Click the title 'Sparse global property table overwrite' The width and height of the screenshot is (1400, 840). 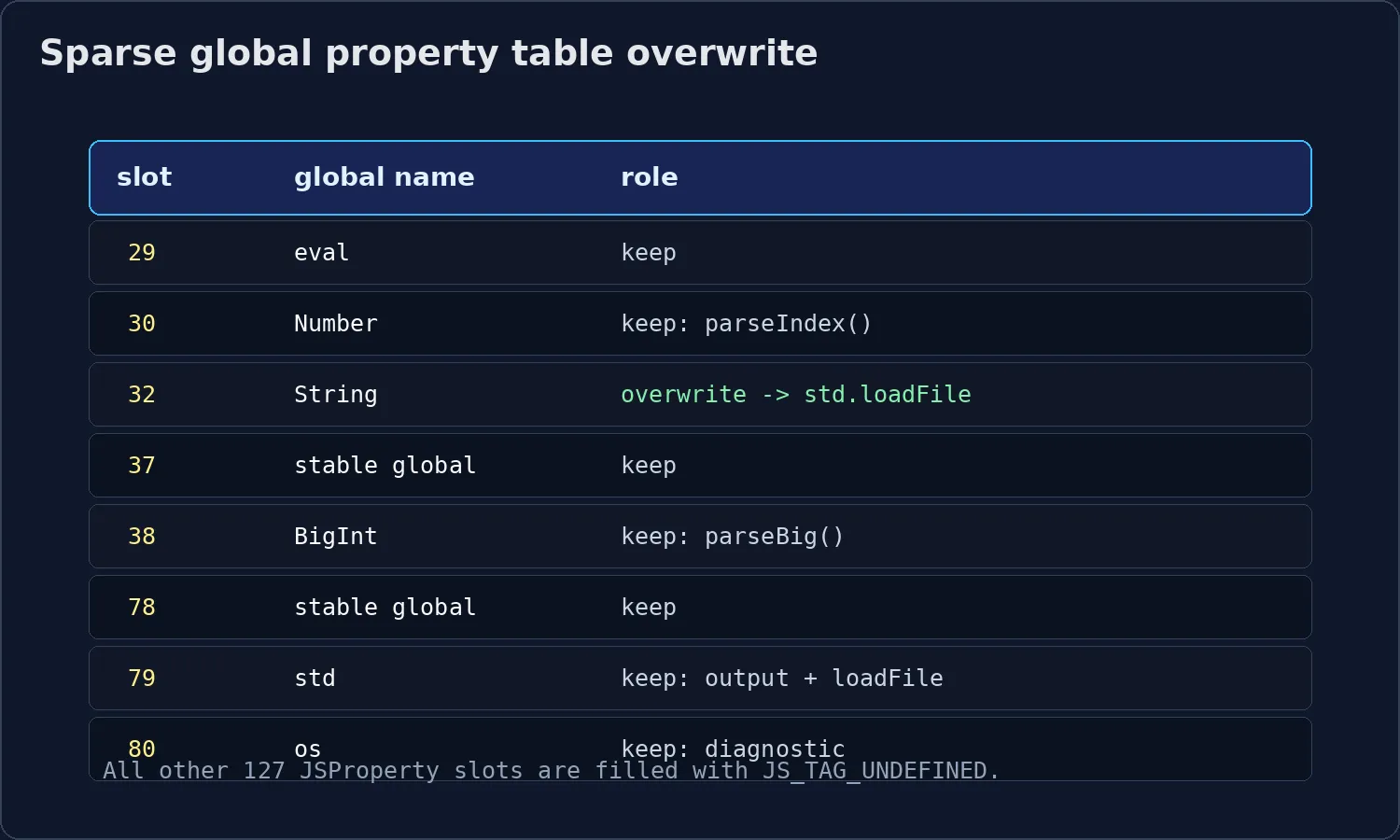[428, 53]
